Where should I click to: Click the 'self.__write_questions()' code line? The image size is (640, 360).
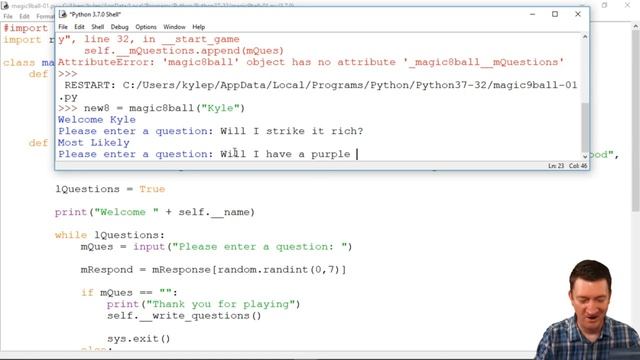tap(184, 316)
